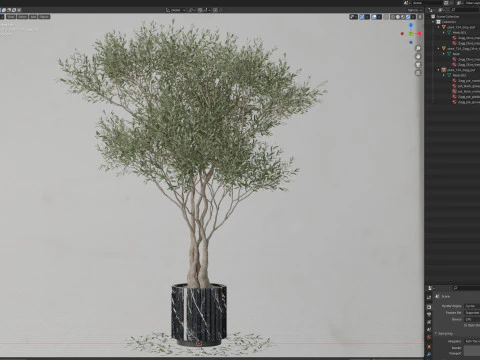
Task: Collapse the third plant pot object arrow
Action: 438,70
